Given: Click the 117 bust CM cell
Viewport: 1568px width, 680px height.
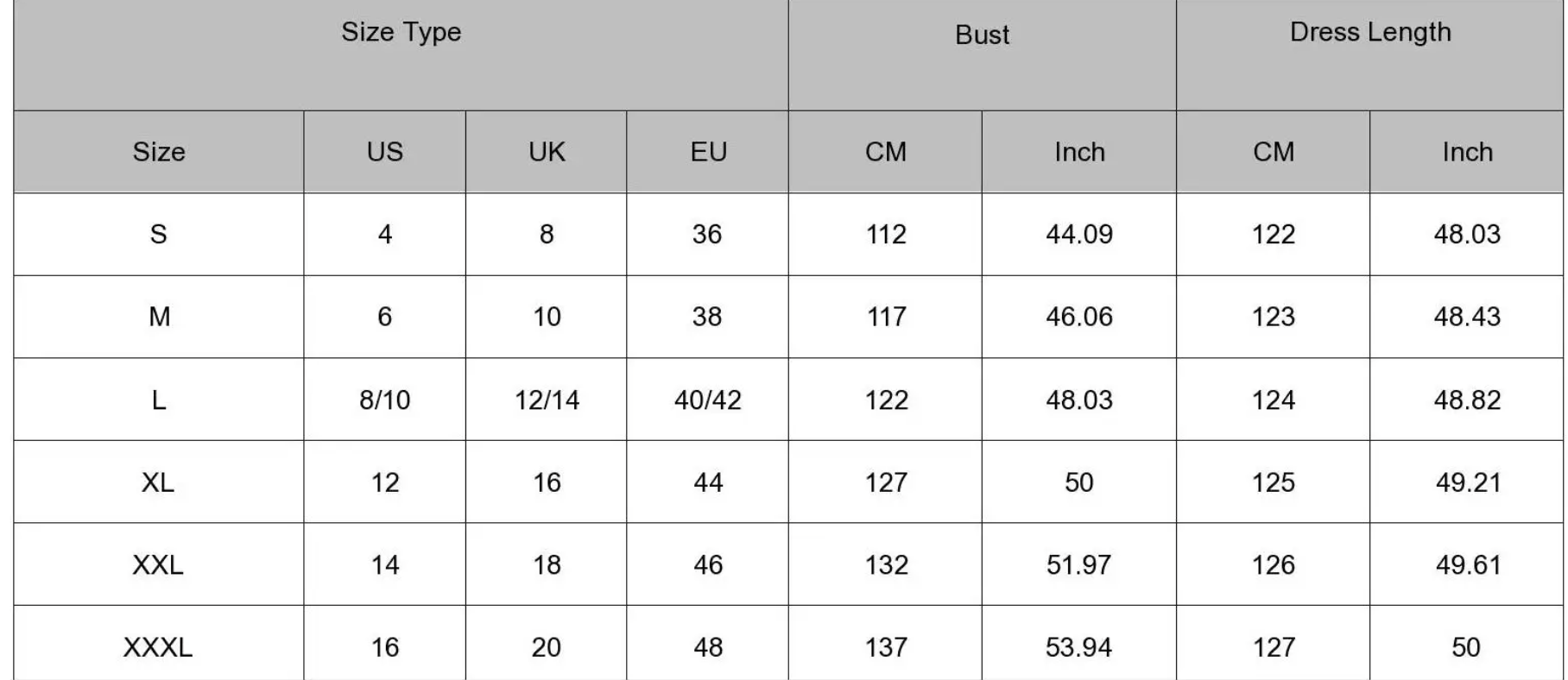Looking at the screenshot, I should click(886, 317).
